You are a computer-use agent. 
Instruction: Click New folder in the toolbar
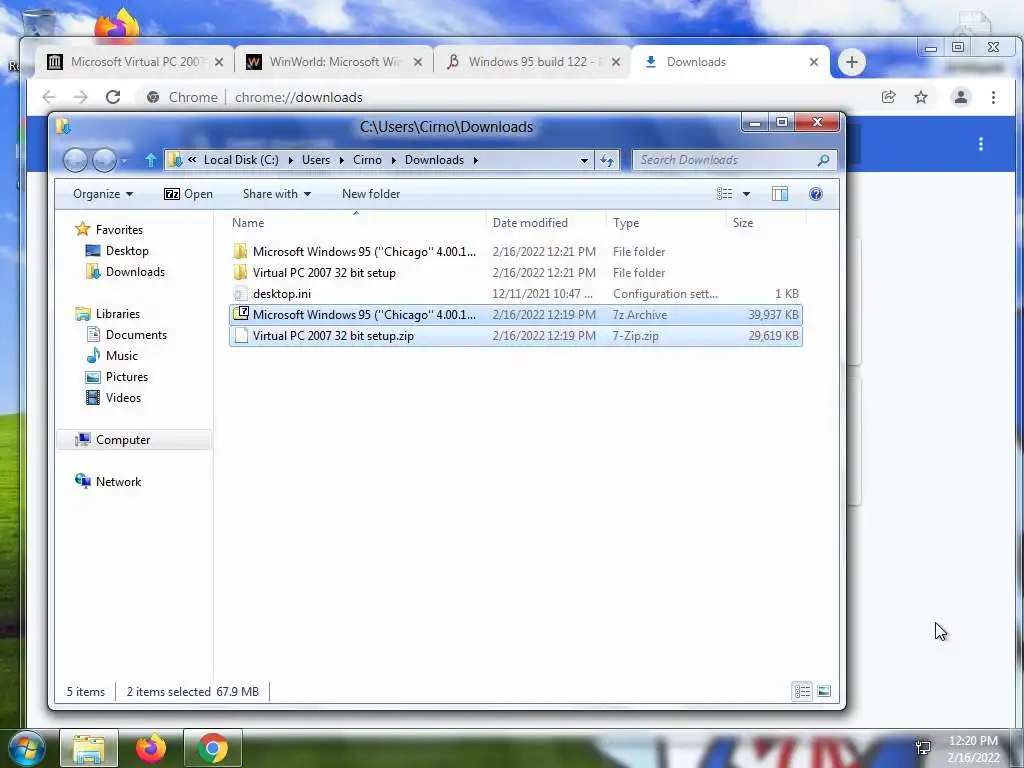[x=371, y=194]
